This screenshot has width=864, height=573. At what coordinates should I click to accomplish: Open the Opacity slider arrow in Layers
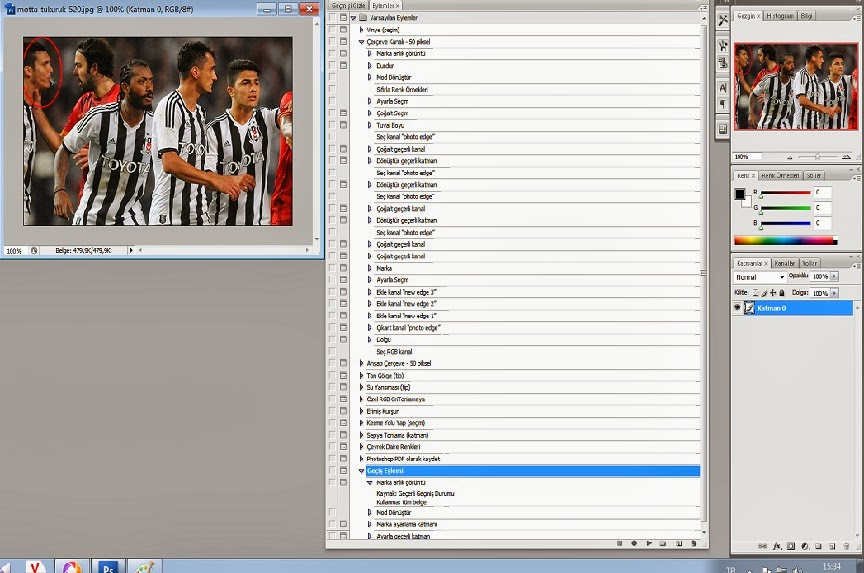[x=834, y=276]
